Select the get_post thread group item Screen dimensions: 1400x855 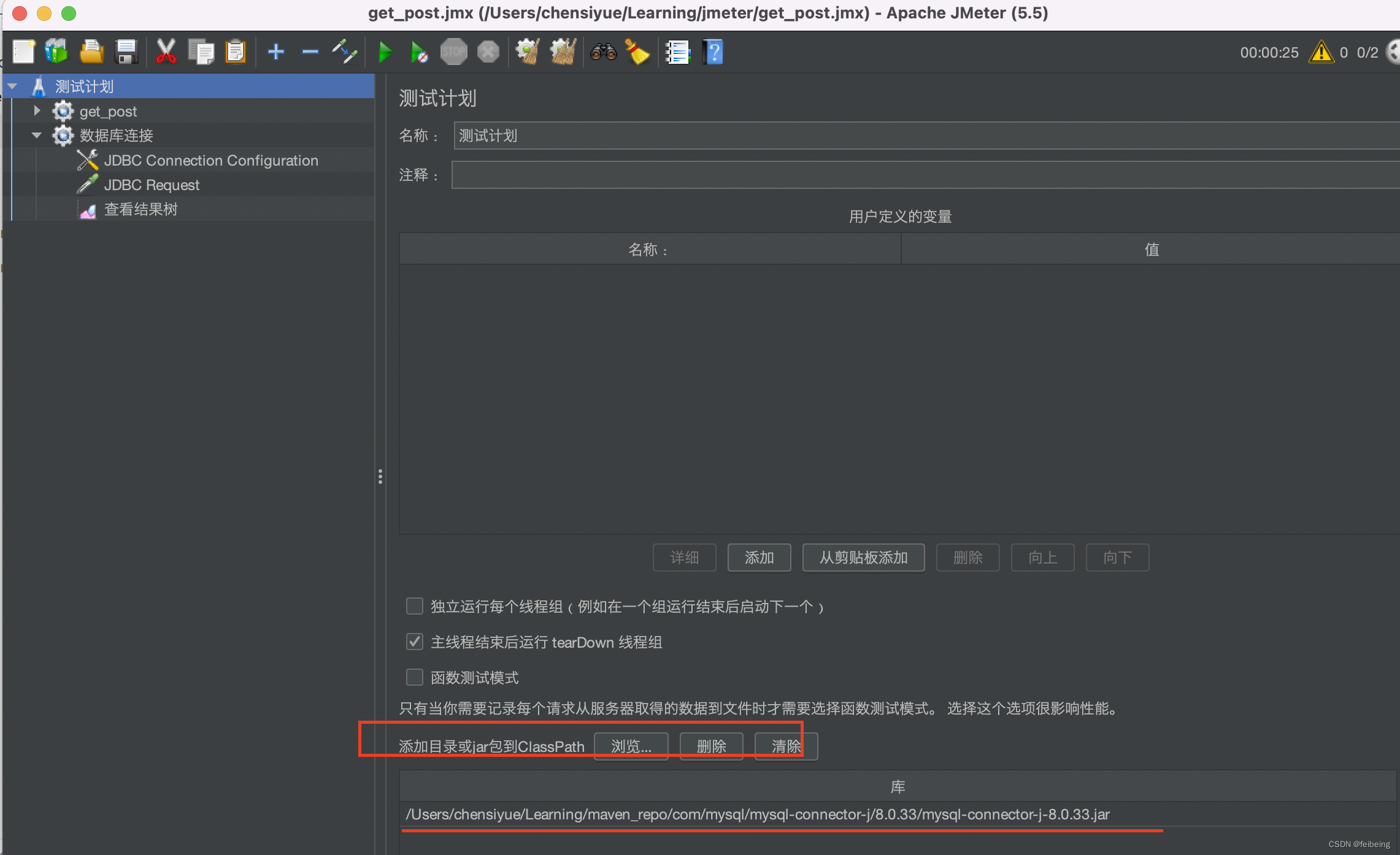[x=108, y=111]
